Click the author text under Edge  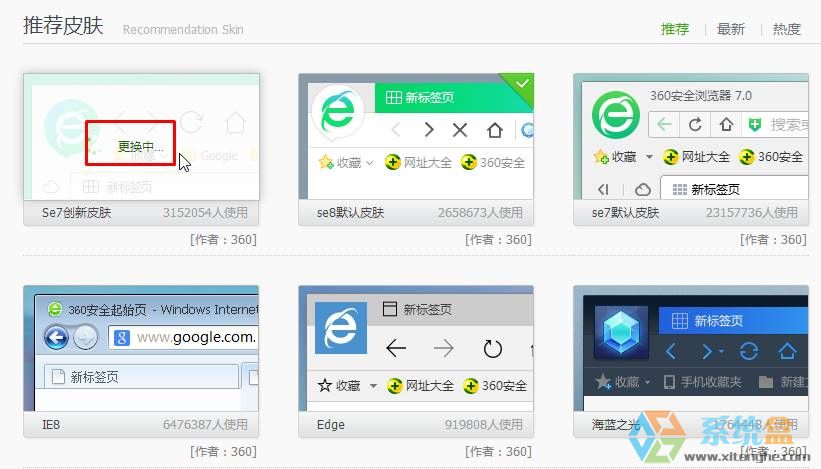[498, 452]
